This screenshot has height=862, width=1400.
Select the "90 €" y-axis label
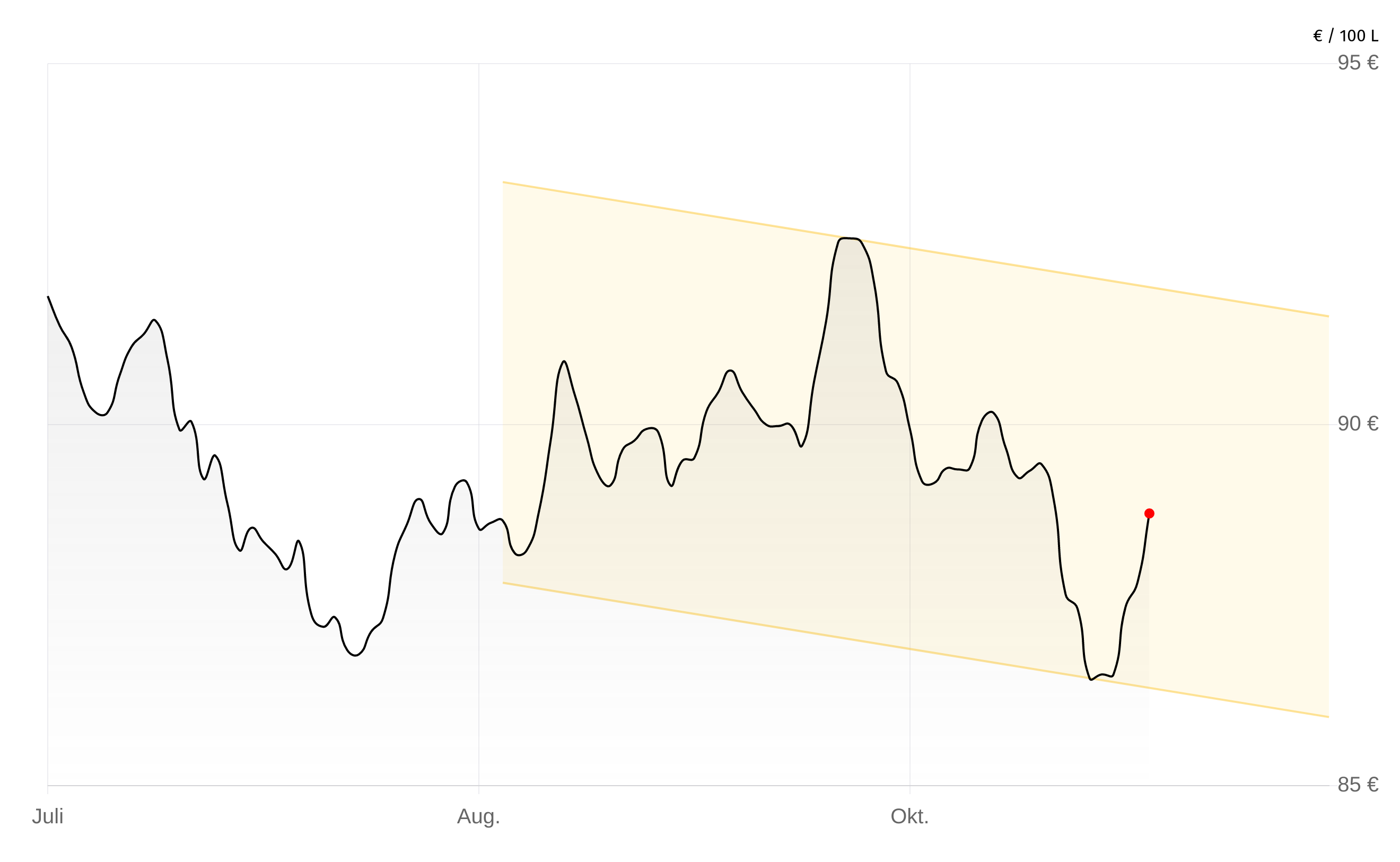[1358, 424]
